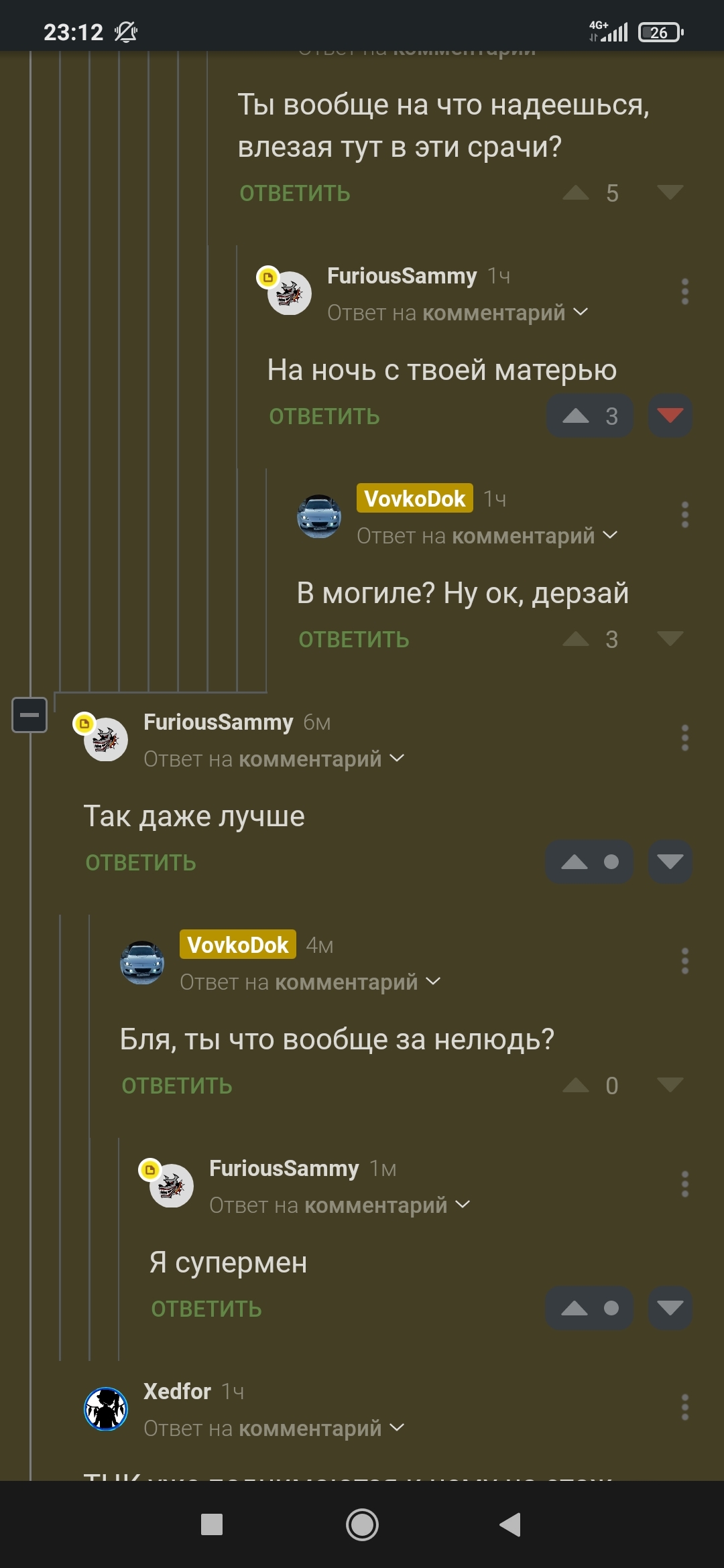Reply to "Ты вообще на что надеешься" comment
Screen dimensions: 724x1568
point(295,193)
